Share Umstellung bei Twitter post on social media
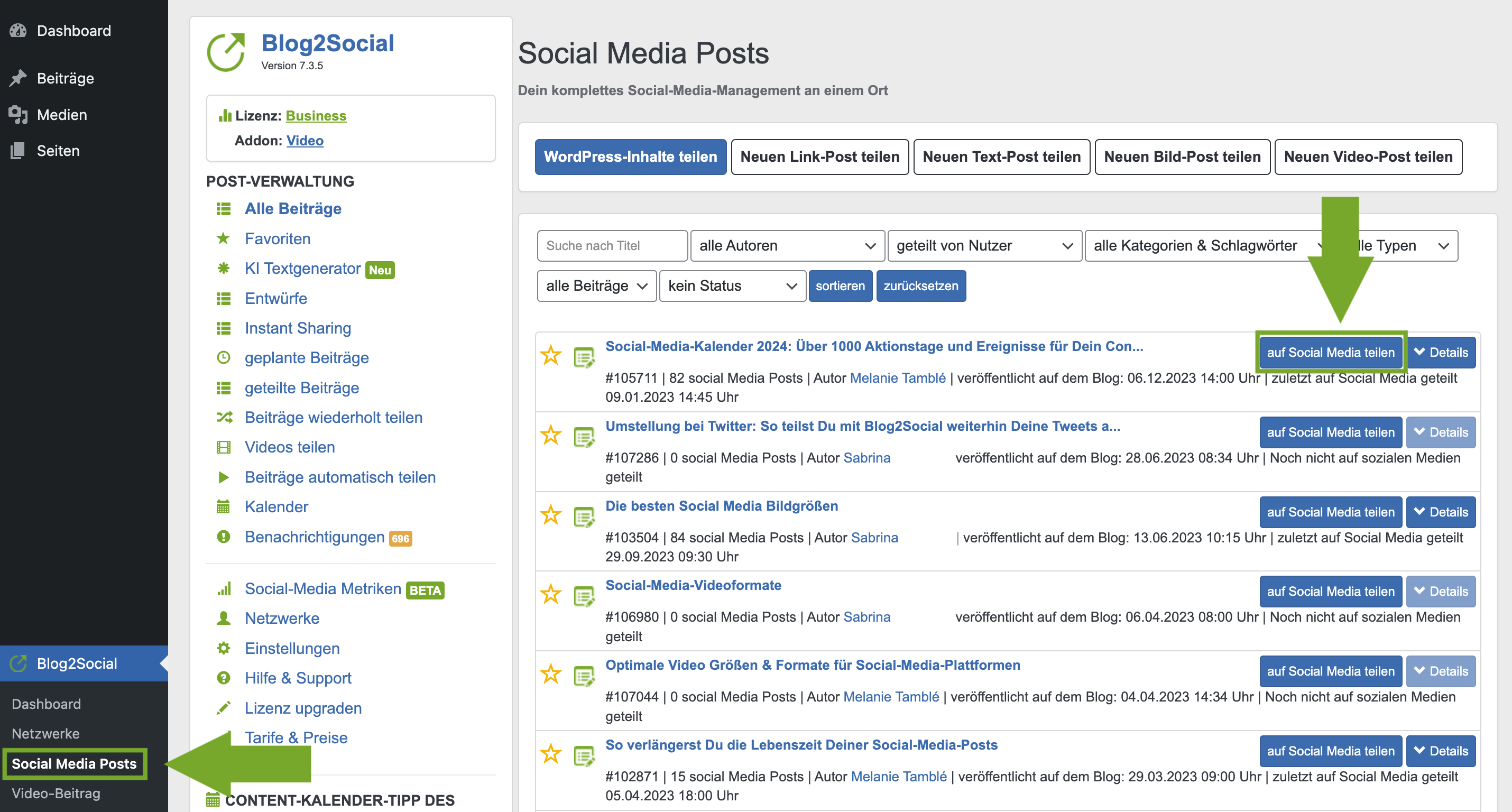The height and width of the screenshot is (812, 1512). 1330,432
